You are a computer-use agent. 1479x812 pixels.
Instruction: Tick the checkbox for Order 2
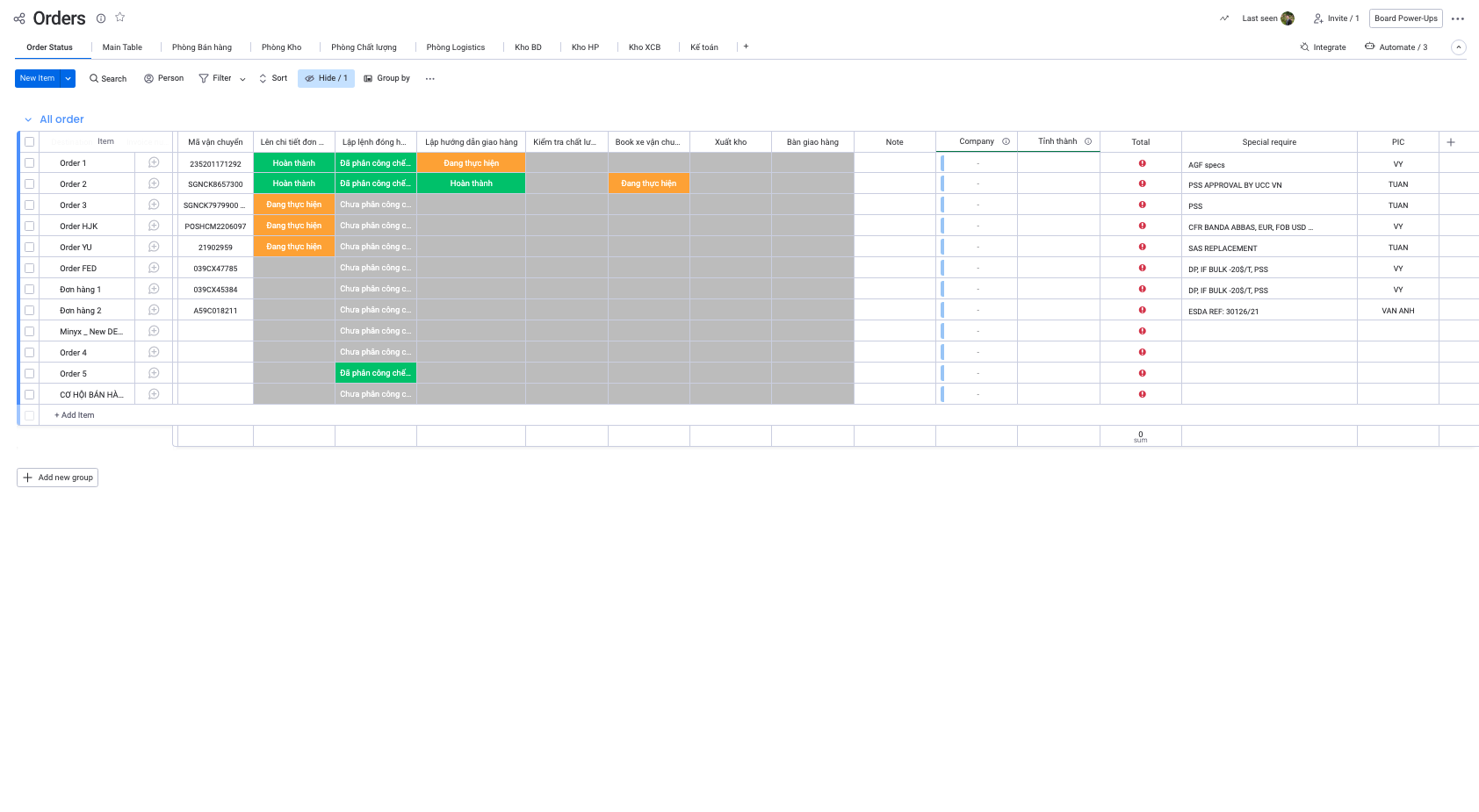(x=30, y=184)
